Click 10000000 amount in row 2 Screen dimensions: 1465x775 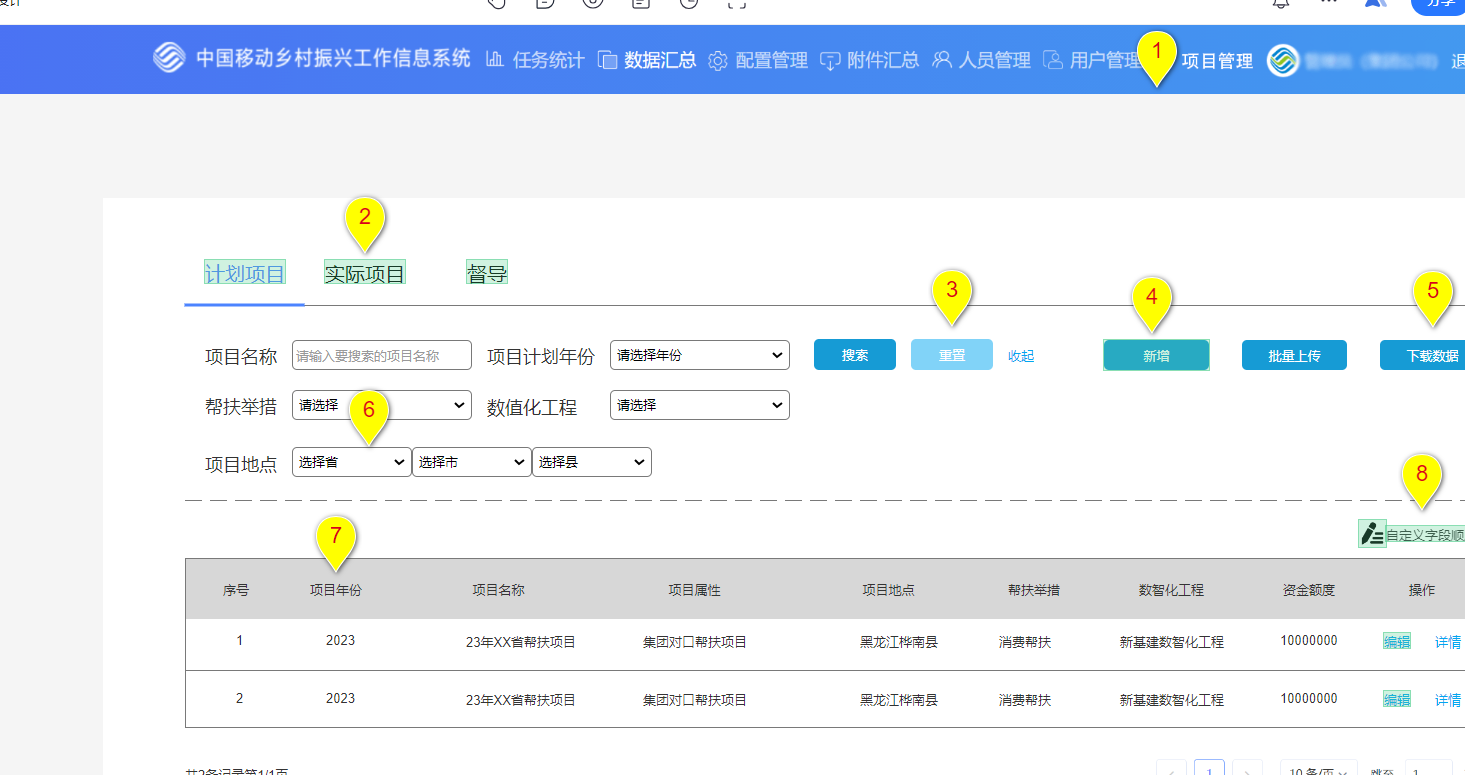(1309, 698)
